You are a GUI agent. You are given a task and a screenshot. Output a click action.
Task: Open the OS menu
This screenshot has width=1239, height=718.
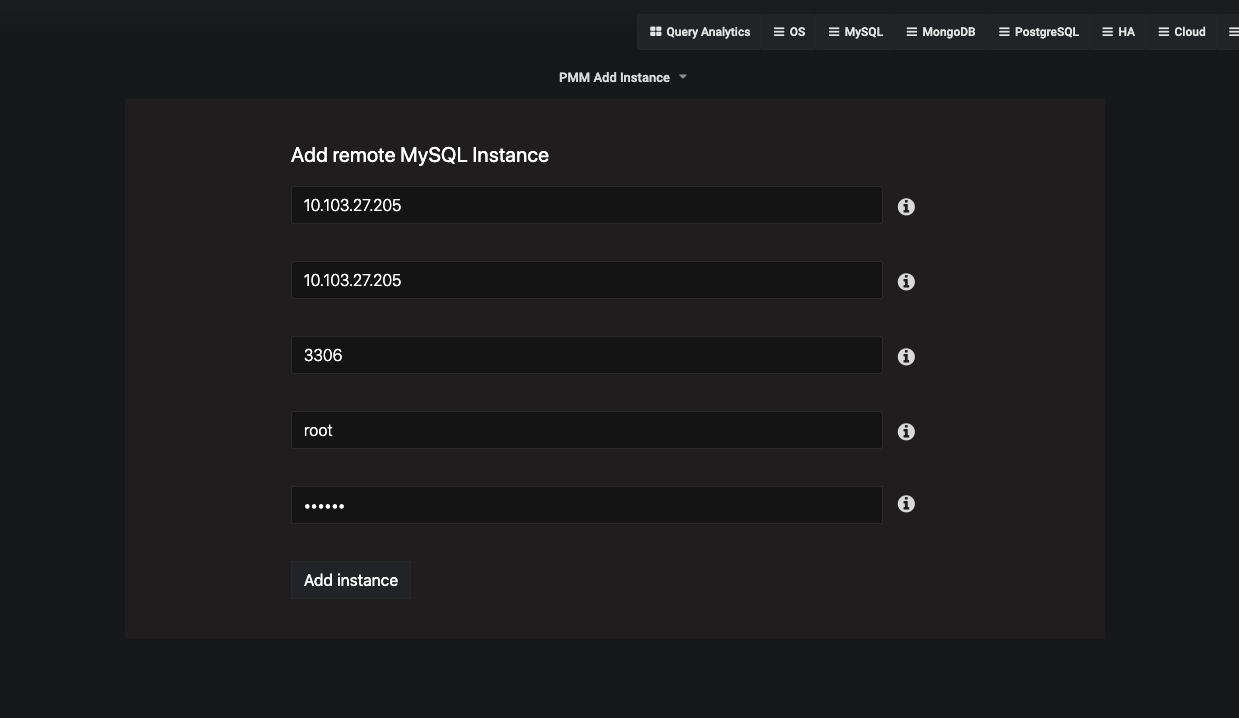(x=789, y=32)
